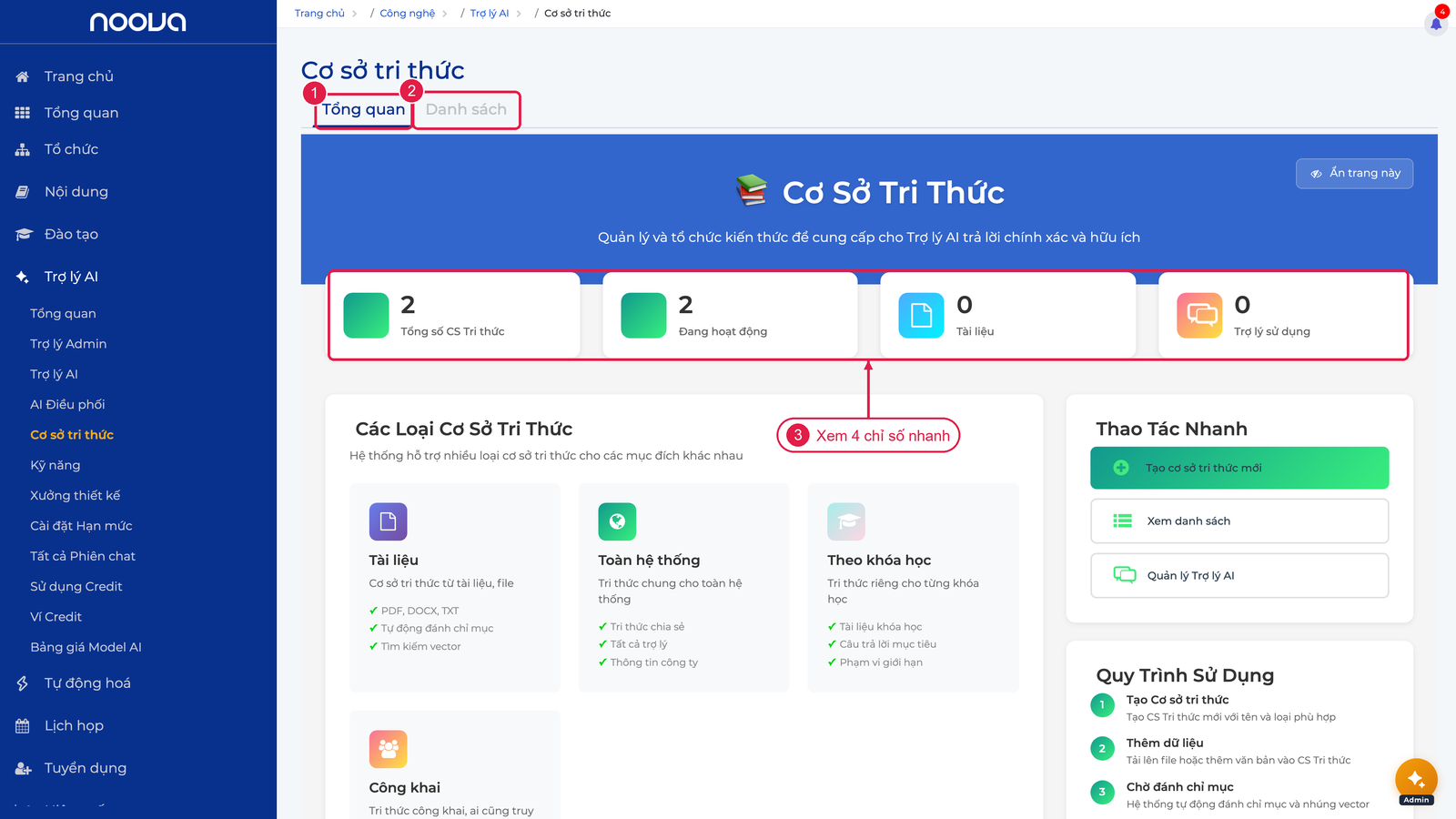Switch to the Tổng quan tab
1456x819 pixels.
click(x=363, y=109)
